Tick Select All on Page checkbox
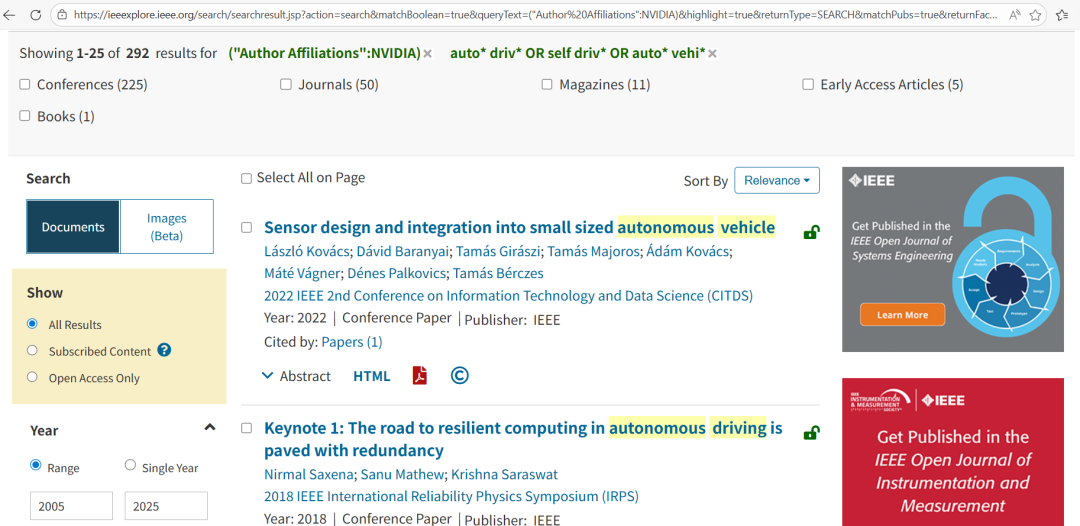Screen dimensions: 1080x526 click(247, 179)
